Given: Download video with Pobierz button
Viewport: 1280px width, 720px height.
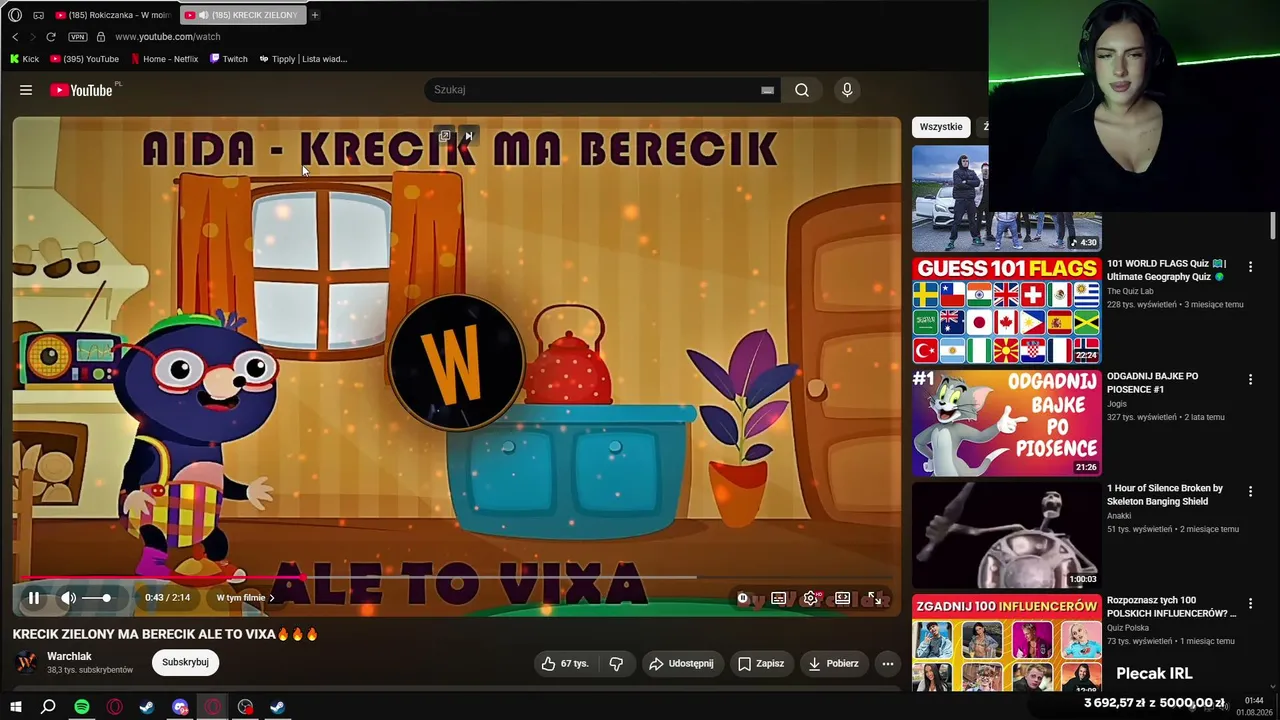Looking at the screenshot, I should (833, 663).
